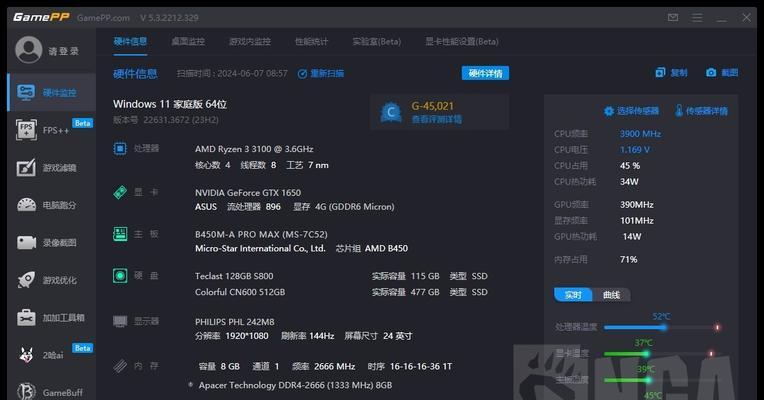Viewport: 764px width, 400px height.
Task: Click the 截图 camera screenshot button
Action: tap(722, 73)
